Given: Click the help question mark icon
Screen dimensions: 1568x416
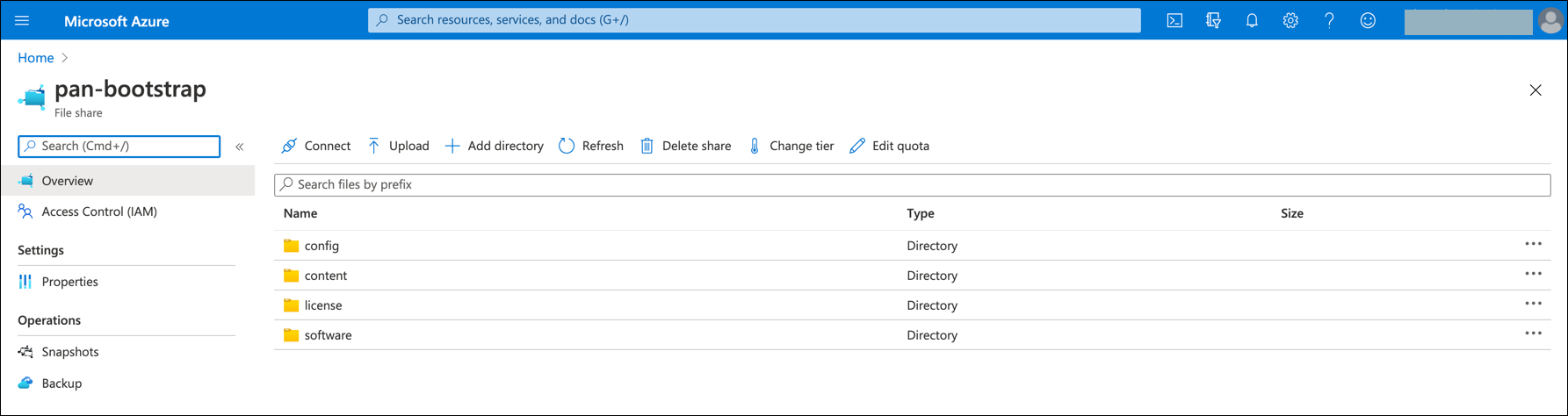Looking at the screenshot, I should coord(1329,21).
